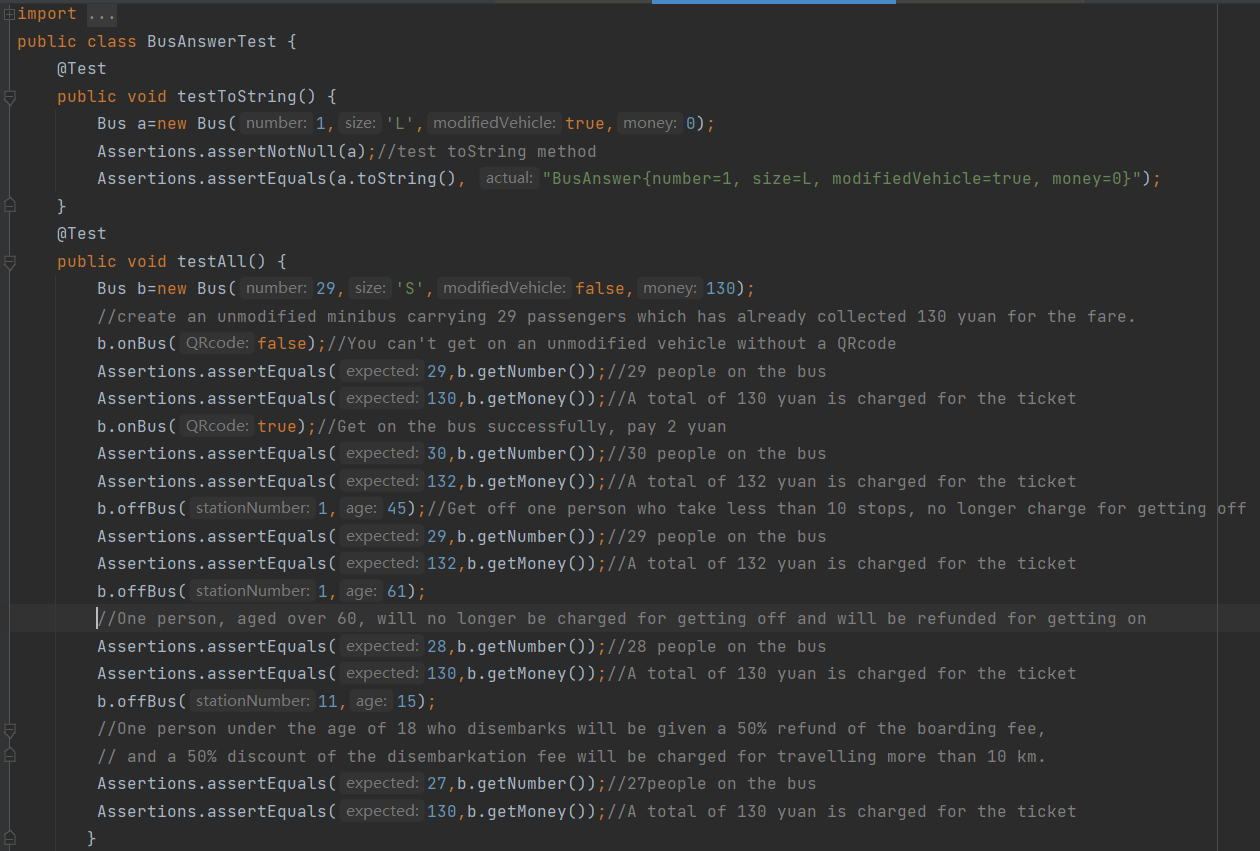The width and height of the screenshot is (1260, 851).
Task: Click the value 11 in the last offBus call
Action: click(327, 701)
